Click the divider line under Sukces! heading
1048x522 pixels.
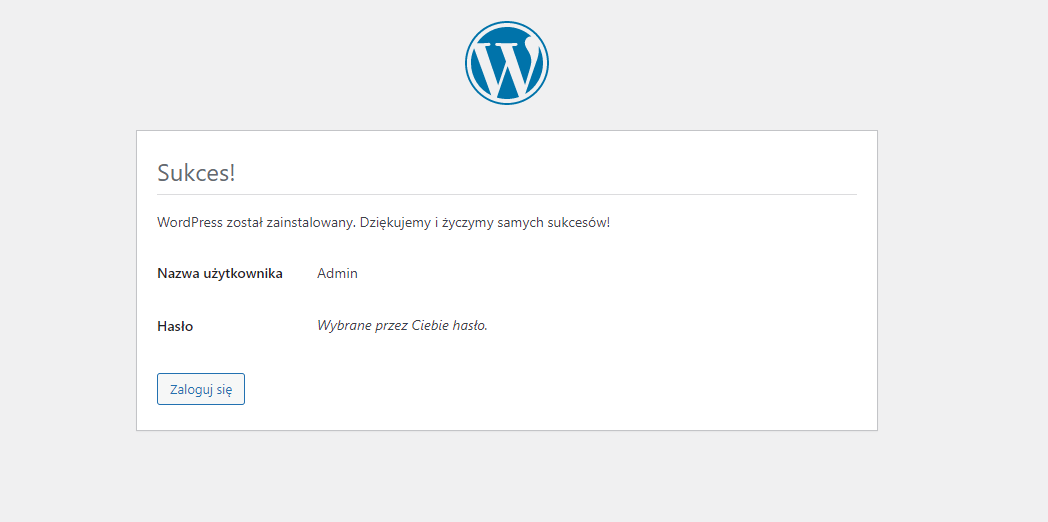tap(507, 194)
